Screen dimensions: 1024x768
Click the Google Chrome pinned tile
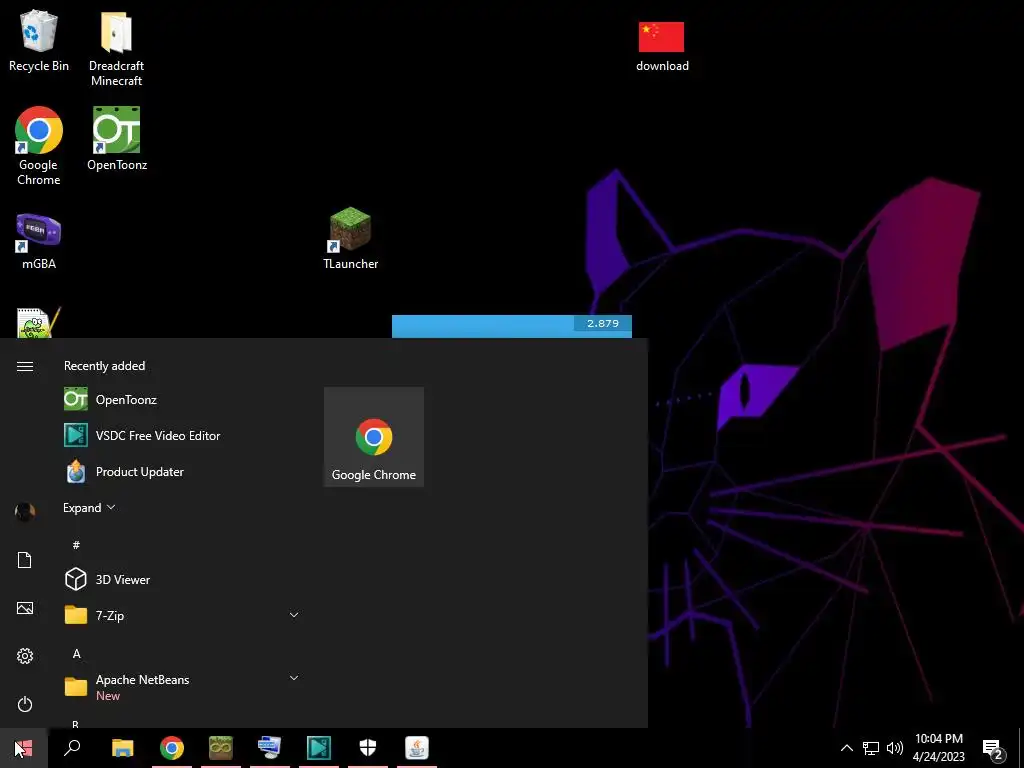point(374,437)
